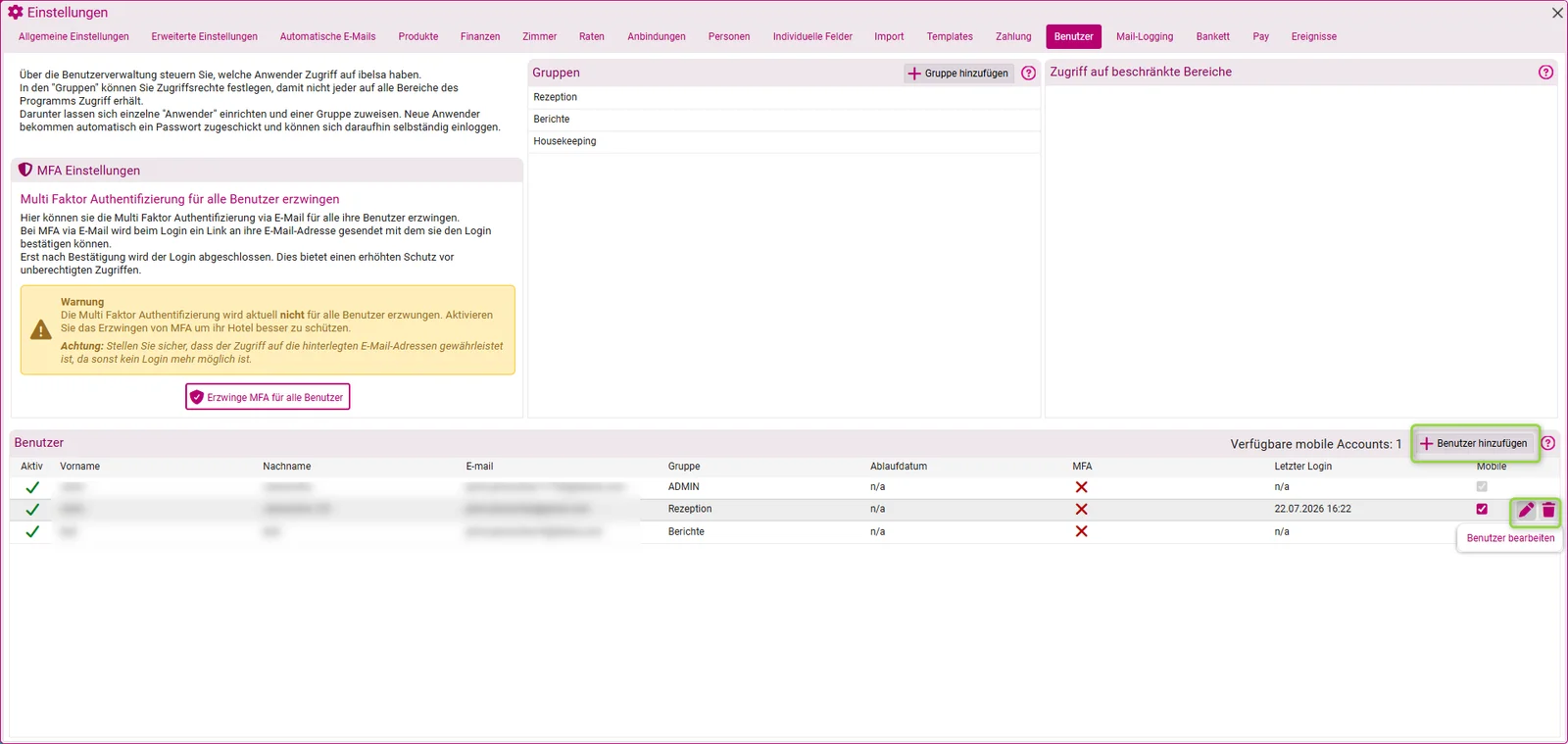1568x744 pixels.
Task: Click the trash icon to delete user
Action: coord(1548,510)
